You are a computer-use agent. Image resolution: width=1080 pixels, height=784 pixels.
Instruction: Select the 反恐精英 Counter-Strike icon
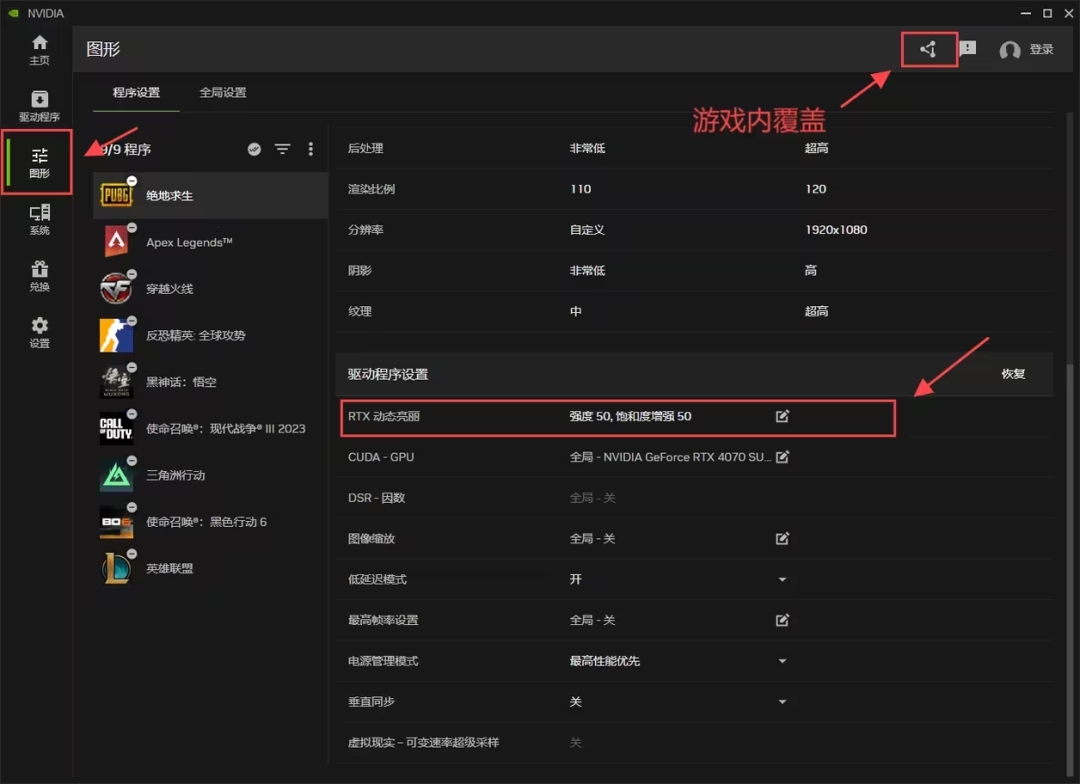[x=116, y=335]
